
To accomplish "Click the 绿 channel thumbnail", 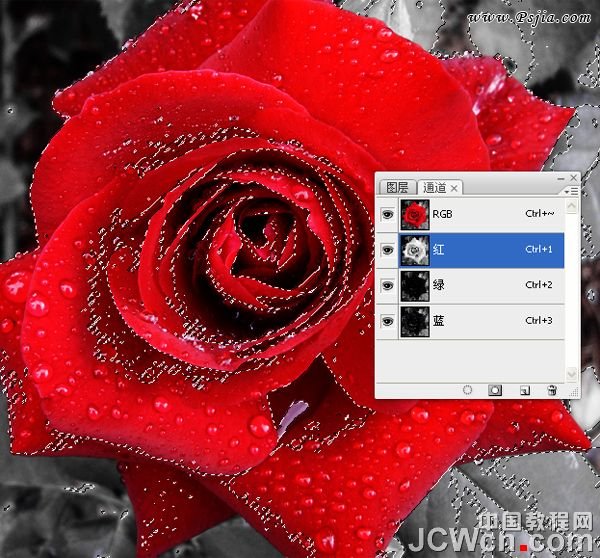I will [x=415, y=286].
